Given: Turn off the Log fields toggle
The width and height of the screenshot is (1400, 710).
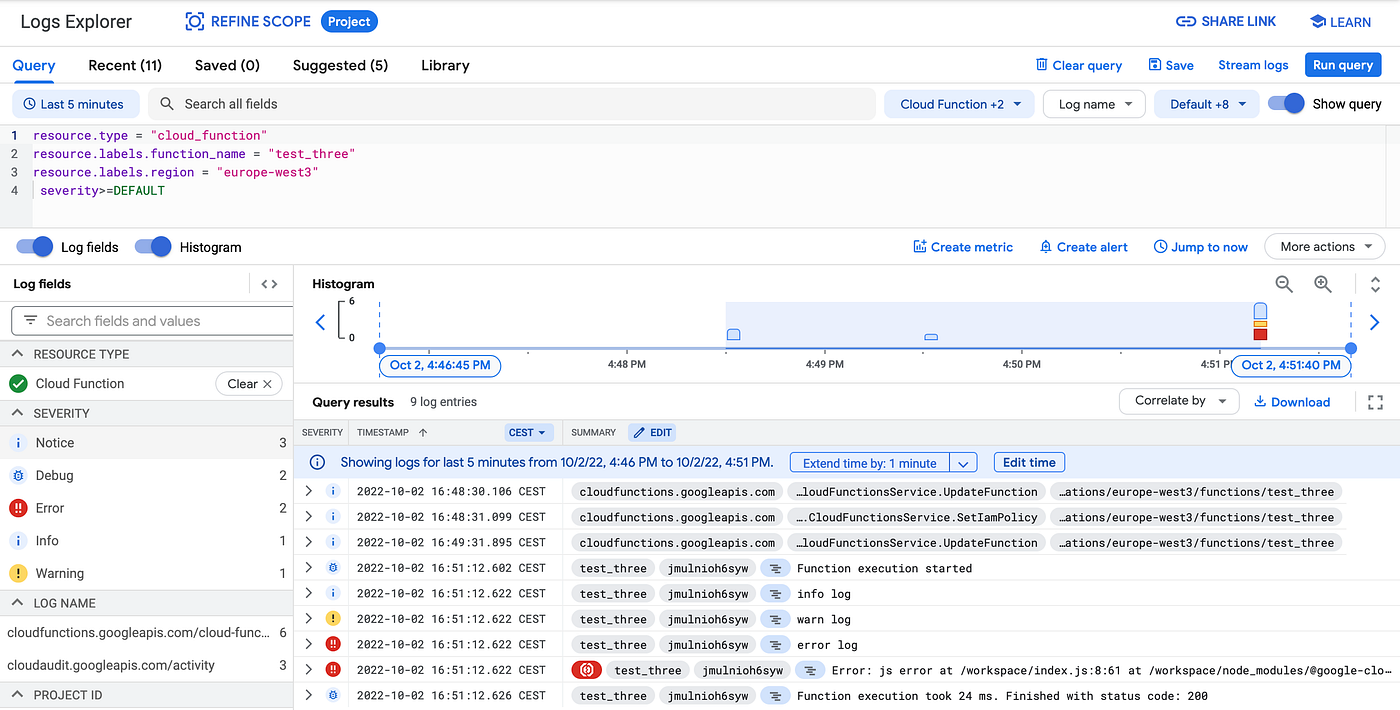Looking at the screenshot, I should point(33,246).
